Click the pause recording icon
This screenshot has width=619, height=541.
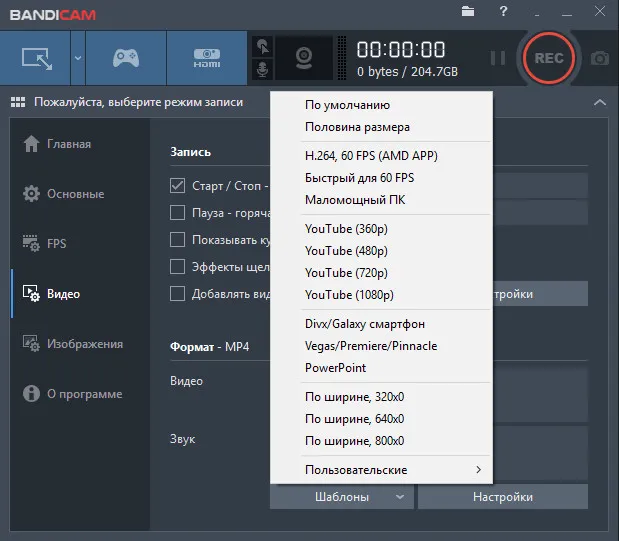click(x=497, y=58)
